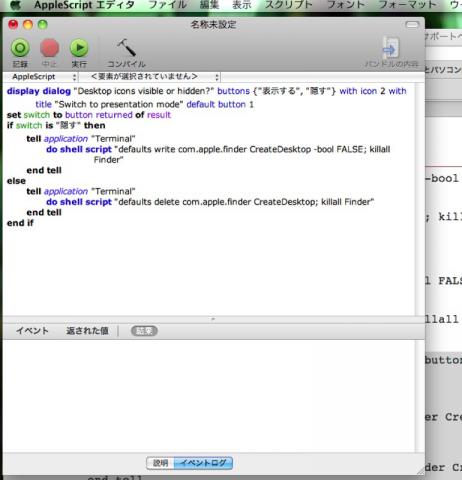Click the 'default button 1' code text

click(x=220, y=104)
